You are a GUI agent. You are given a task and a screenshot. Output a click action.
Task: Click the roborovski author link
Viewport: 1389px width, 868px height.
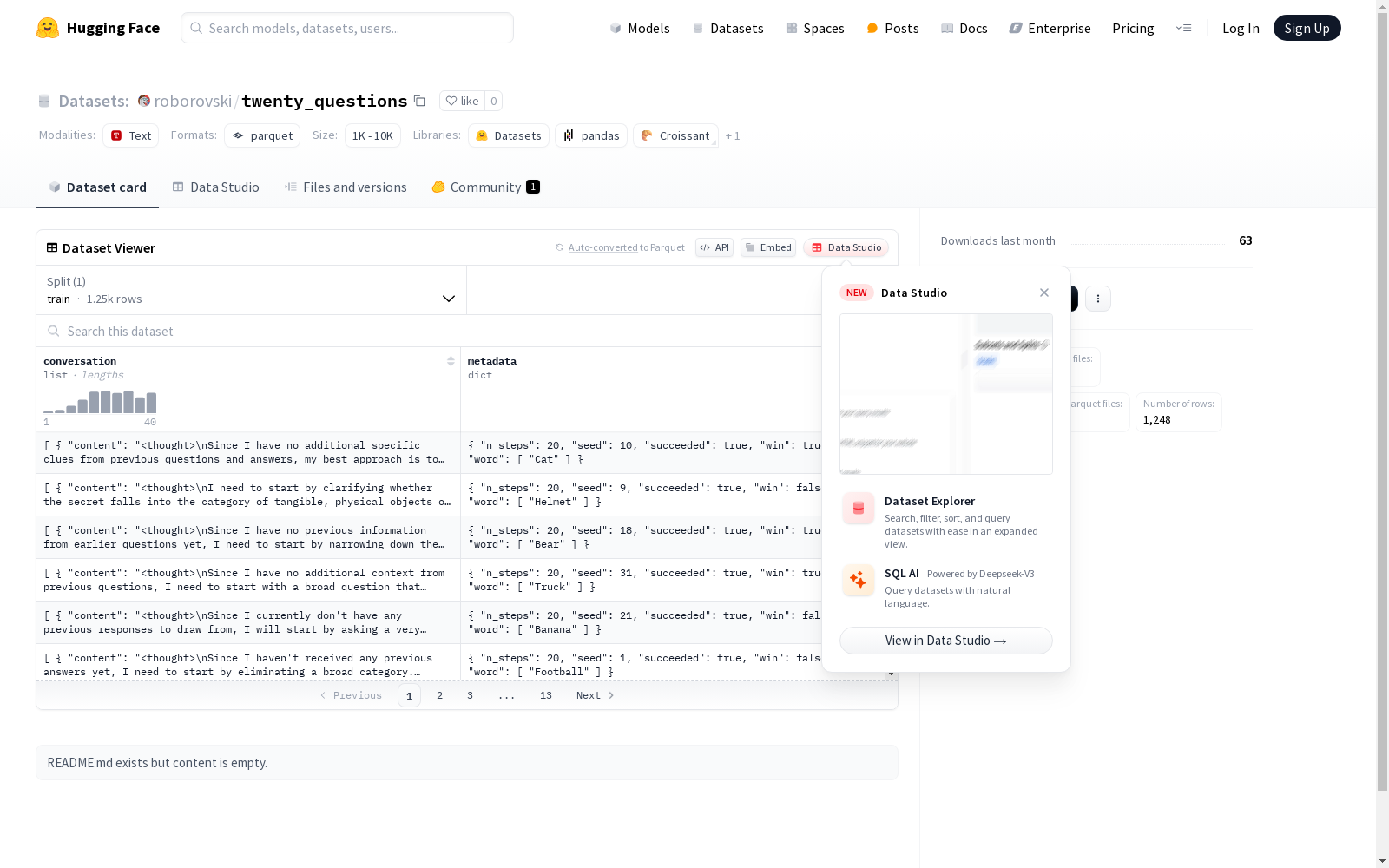point(193,101)
